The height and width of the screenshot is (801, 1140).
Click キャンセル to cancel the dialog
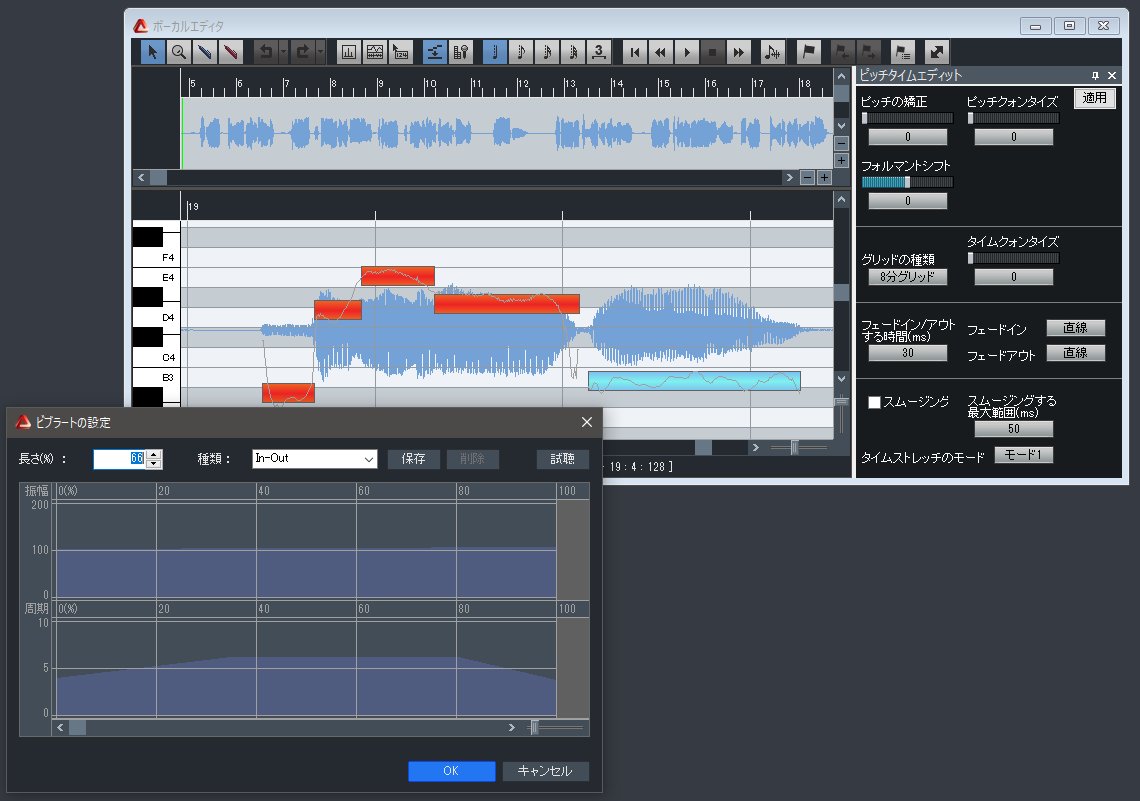545,771
